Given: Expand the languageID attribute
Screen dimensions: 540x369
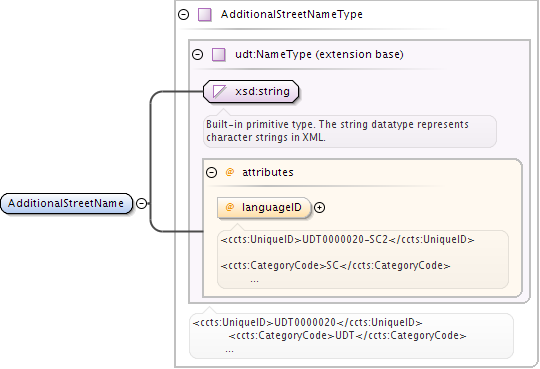Looking at the screenshot, I should (x=320, y=207).
